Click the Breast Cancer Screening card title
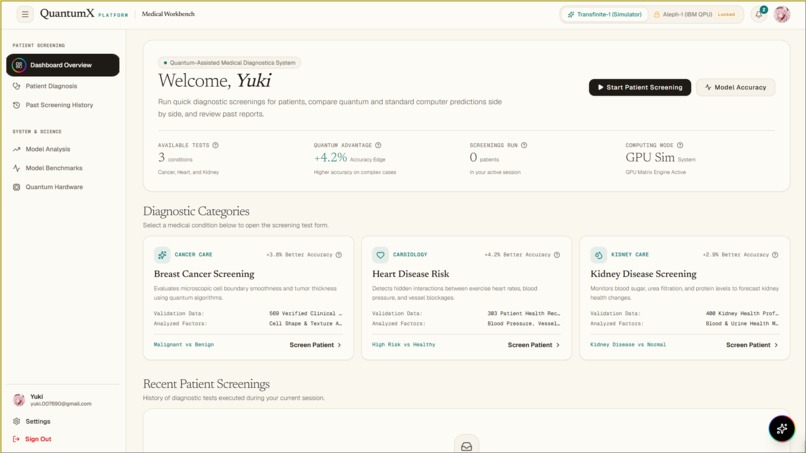 pos(204,274)
